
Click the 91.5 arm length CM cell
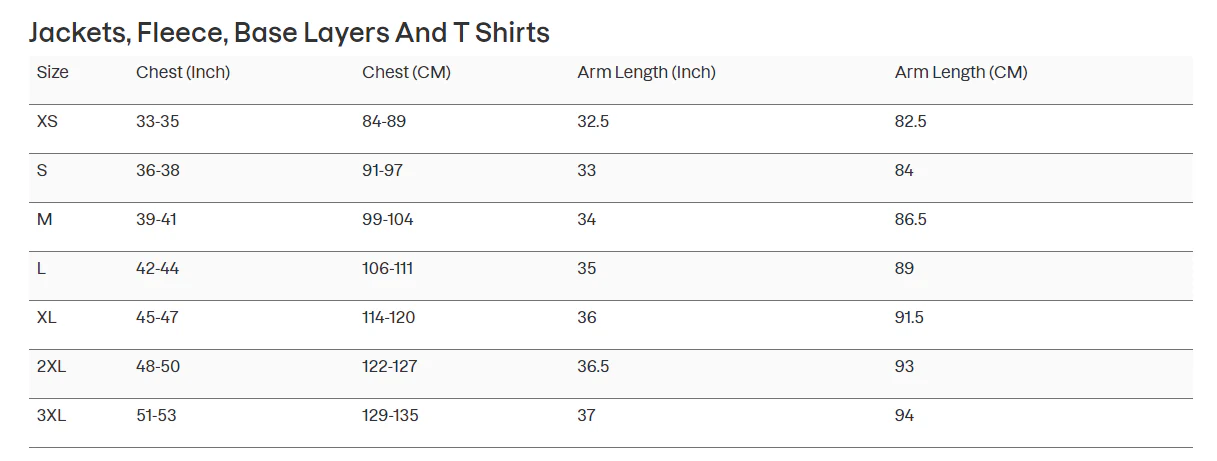coord(909,317)
